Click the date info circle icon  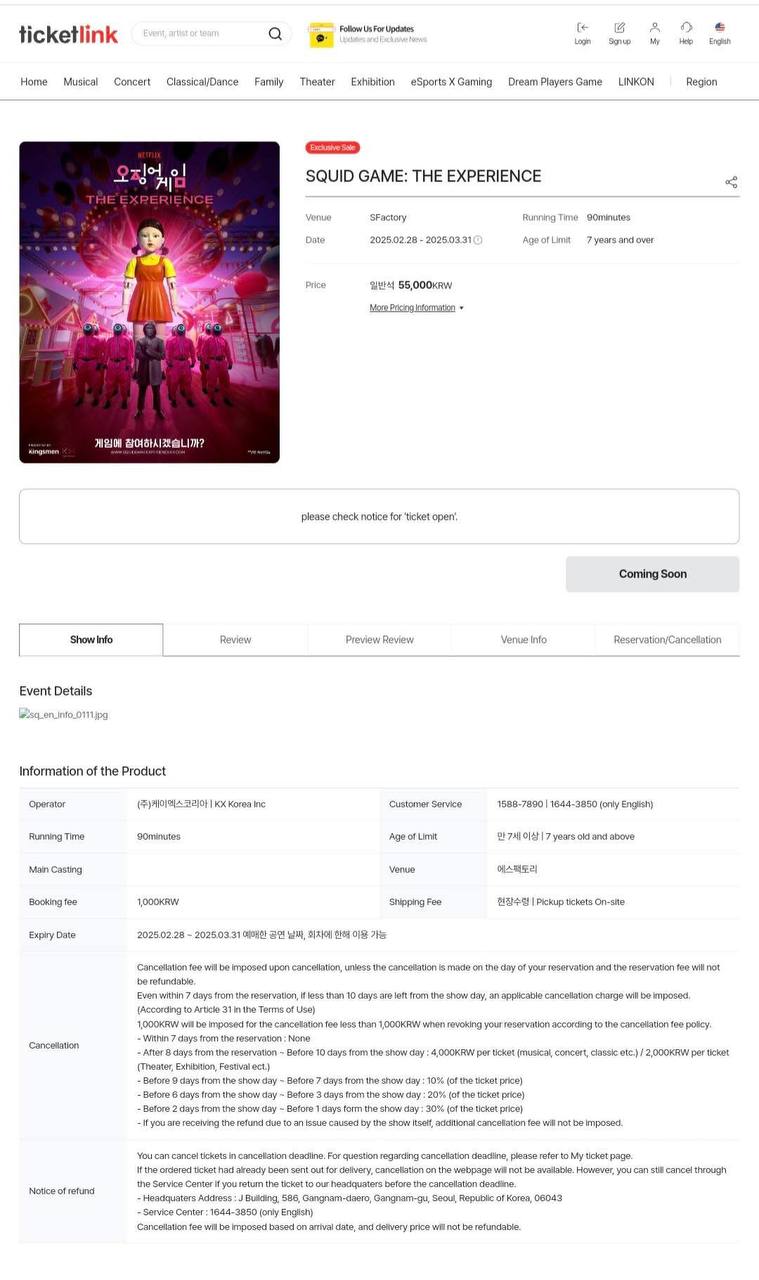pos(478,240)
